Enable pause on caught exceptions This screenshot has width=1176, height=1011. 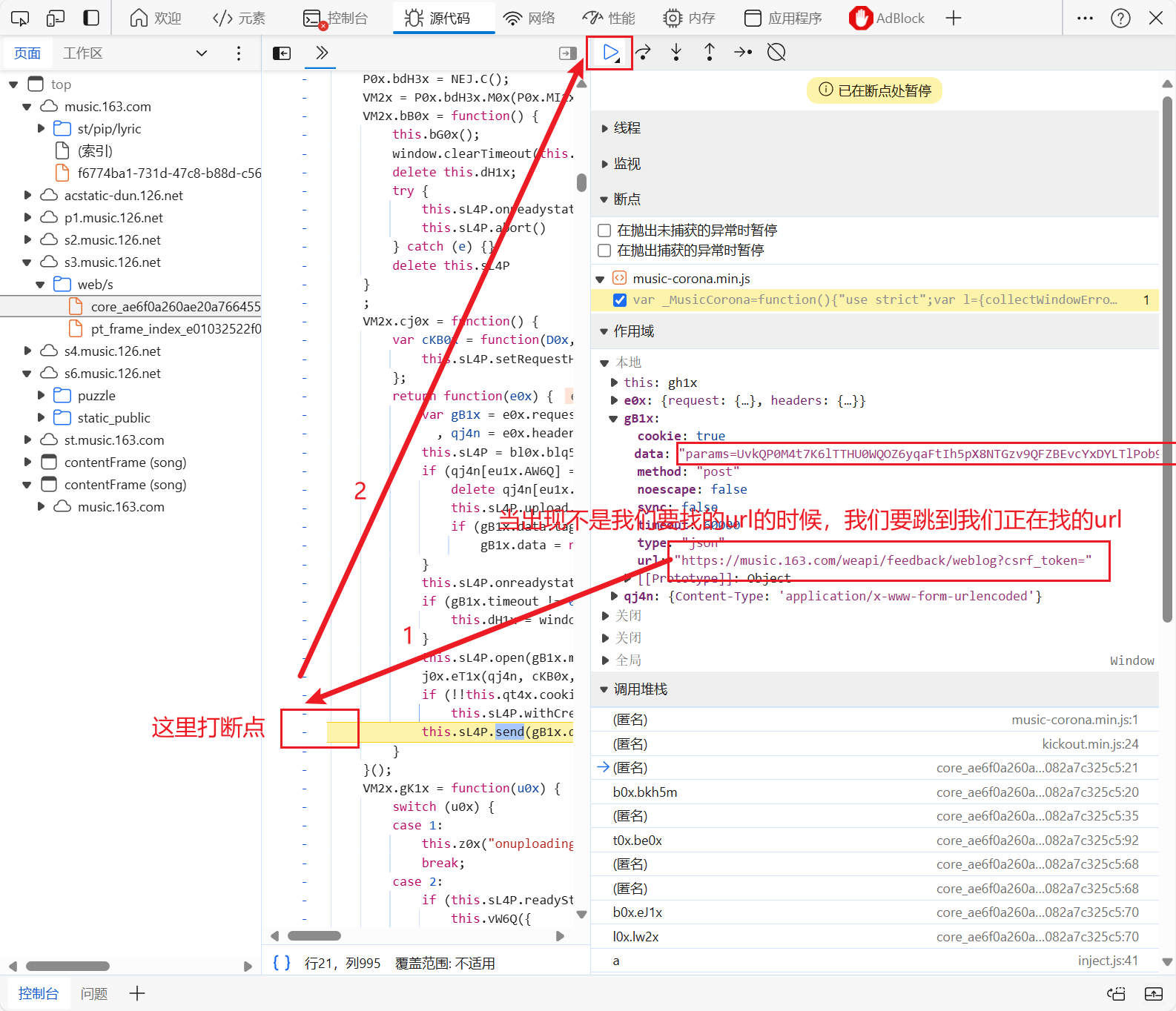pos(604,251)
